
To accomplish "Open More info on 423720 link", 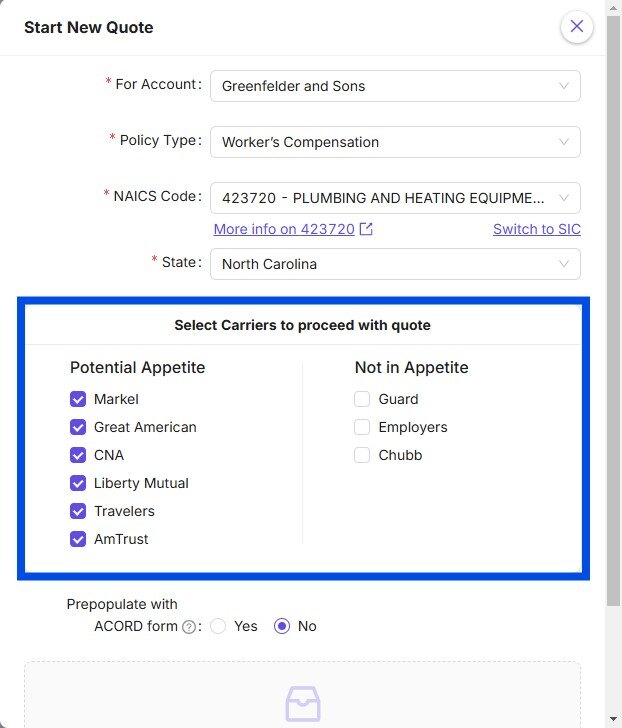I will click(284, 229).
